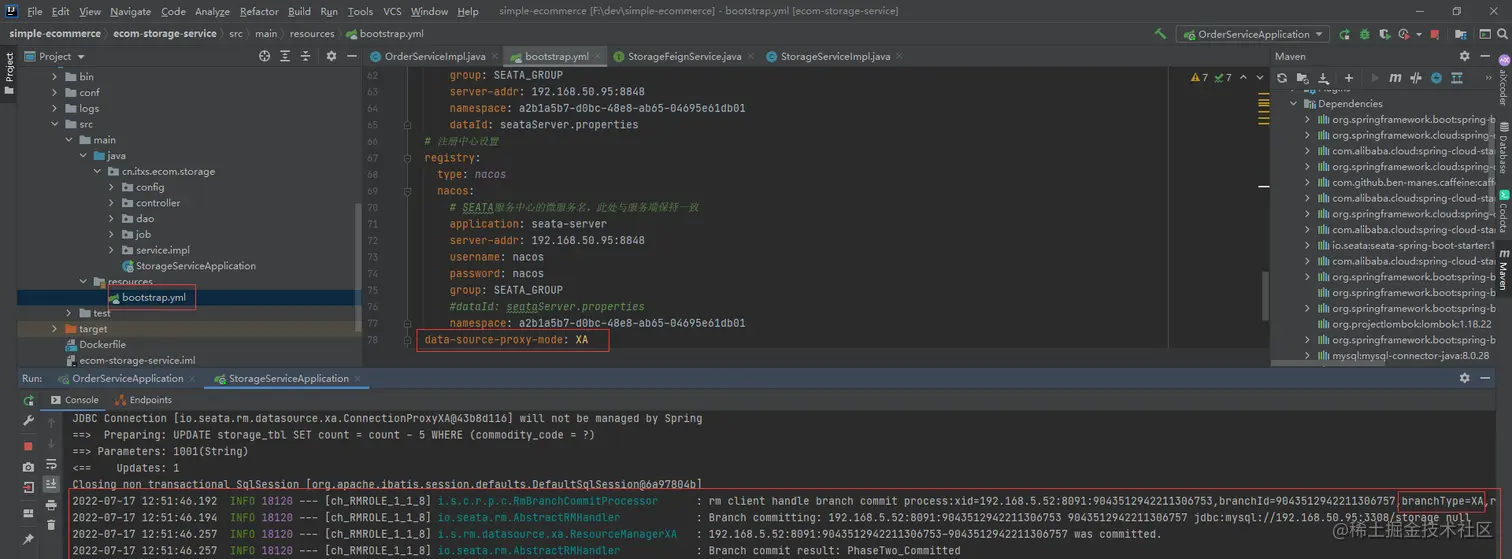The image size is (1512, 559).
Task: Click the Print console output icon
Action: 51,505
